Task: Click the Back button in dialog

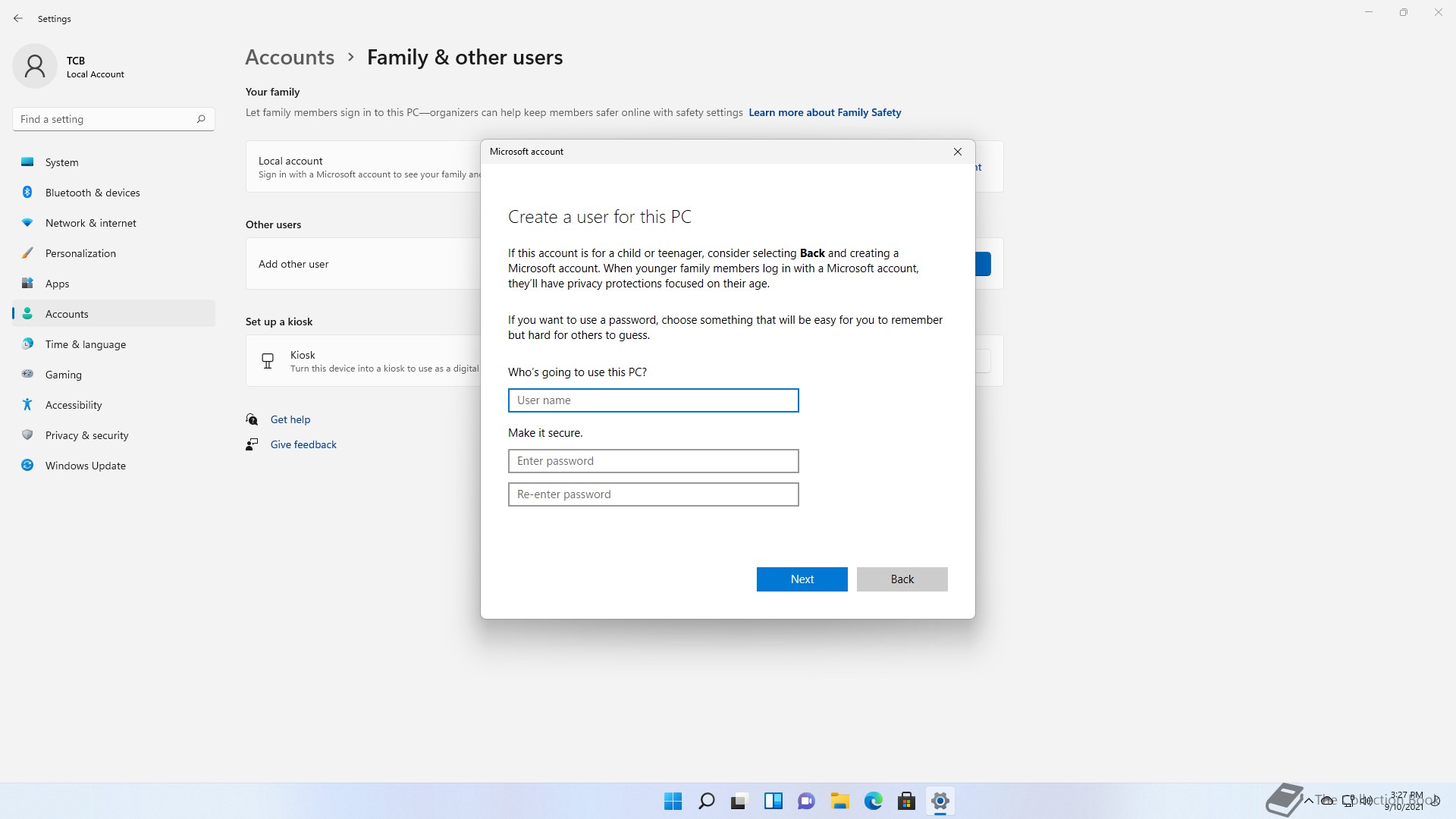Action: tap(902, 579)
